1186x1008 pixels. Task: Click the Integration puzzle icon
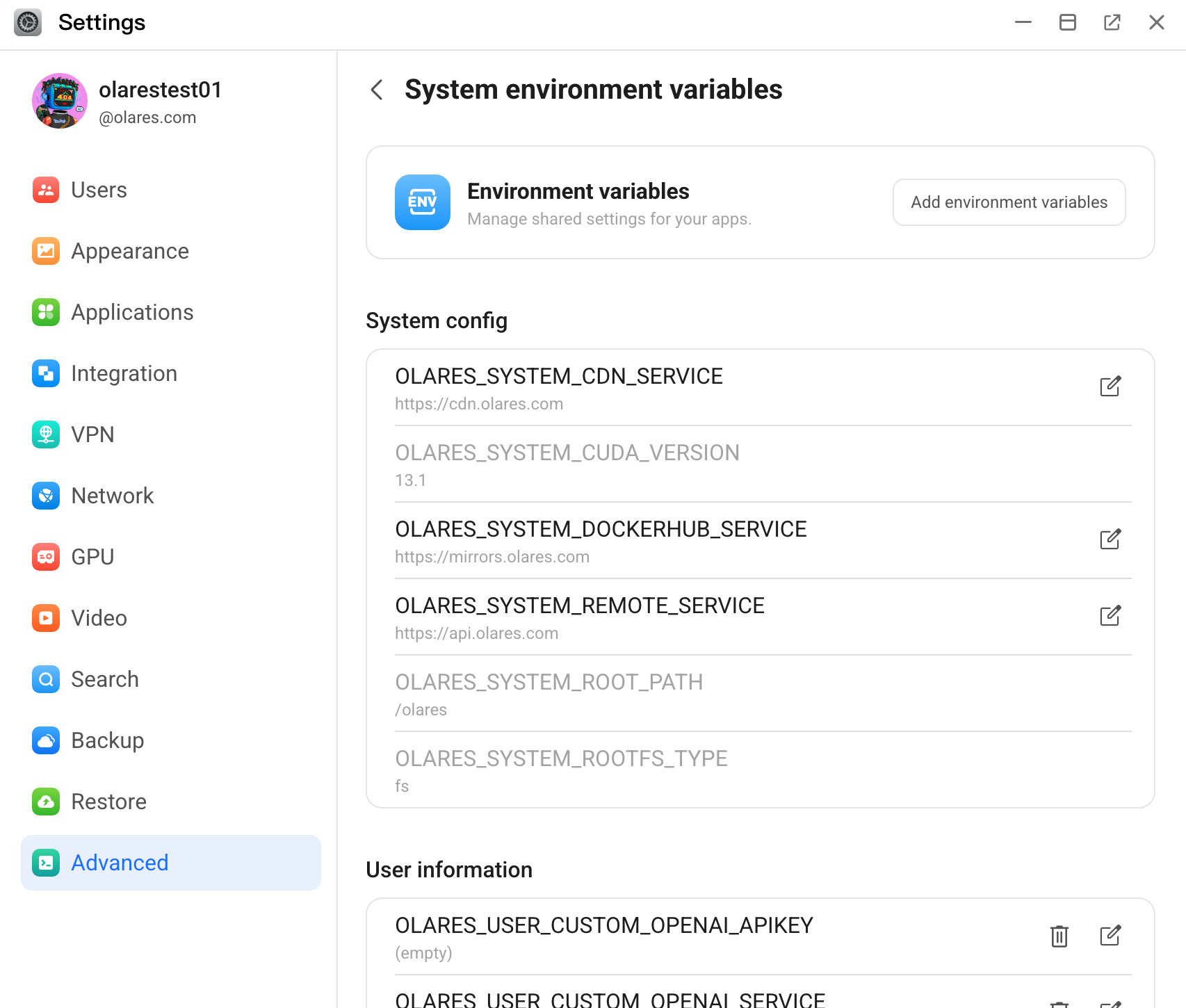[x=45, y=373]
